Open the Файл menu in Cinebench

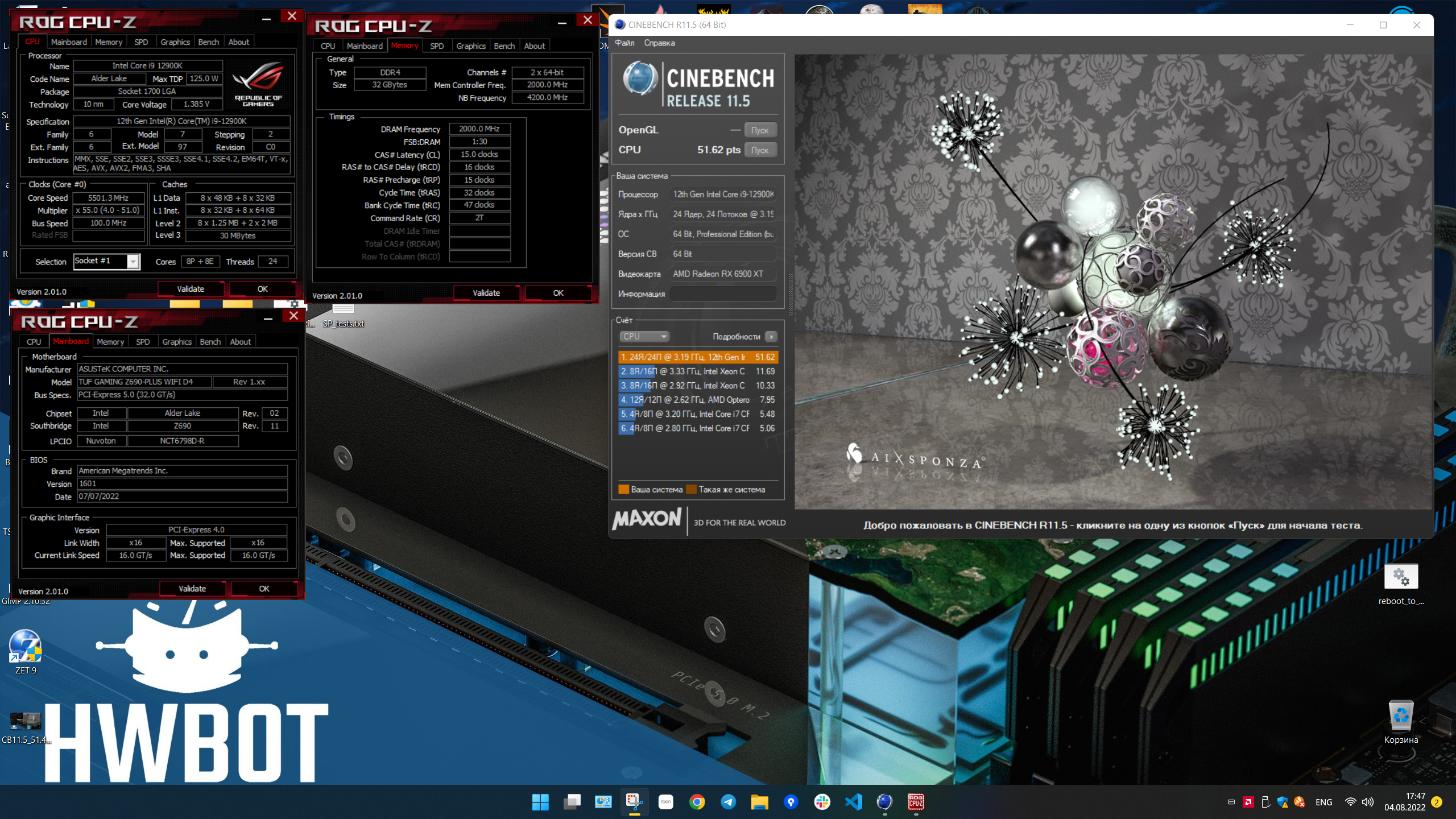point(624,43)
